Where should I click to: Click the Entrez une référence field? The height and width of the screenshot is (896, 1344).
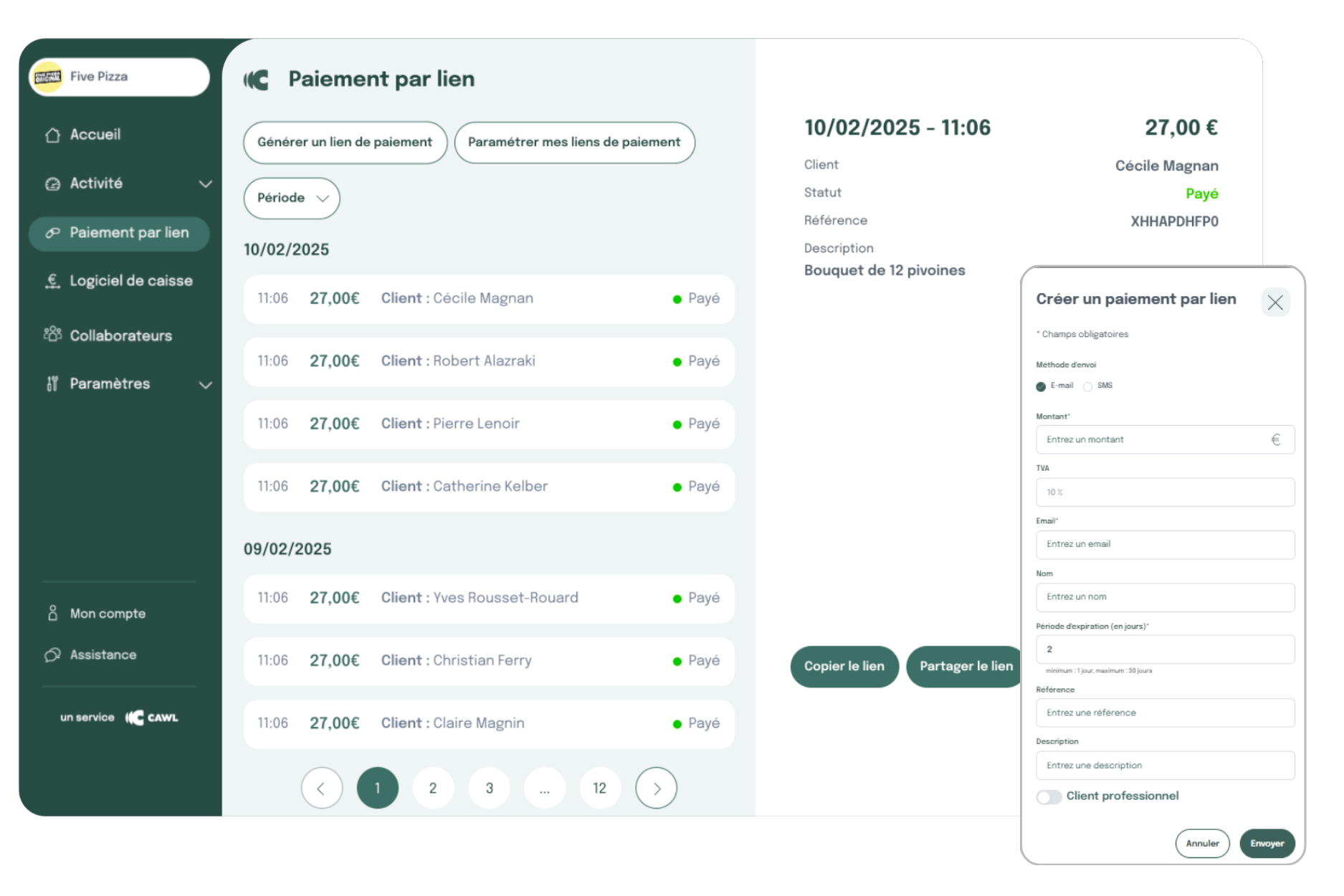(1165, 713)
